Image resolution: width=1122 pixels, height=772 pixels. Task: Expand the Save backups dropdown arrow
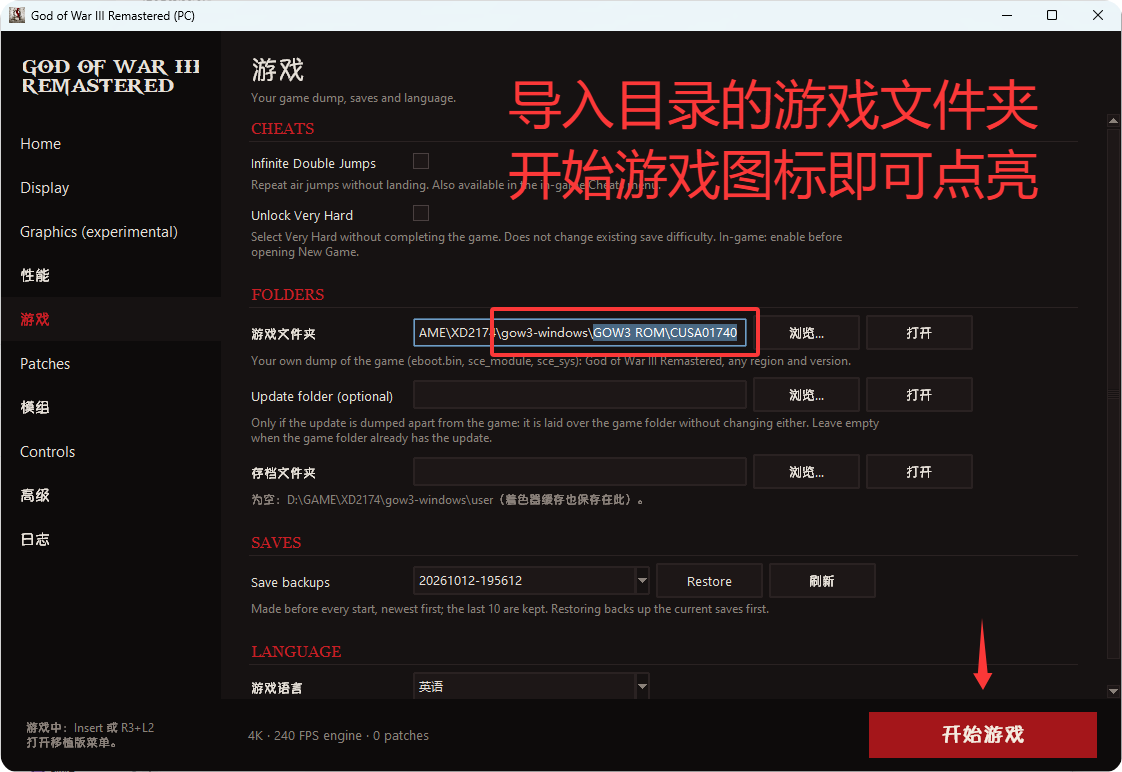[642, 580]
